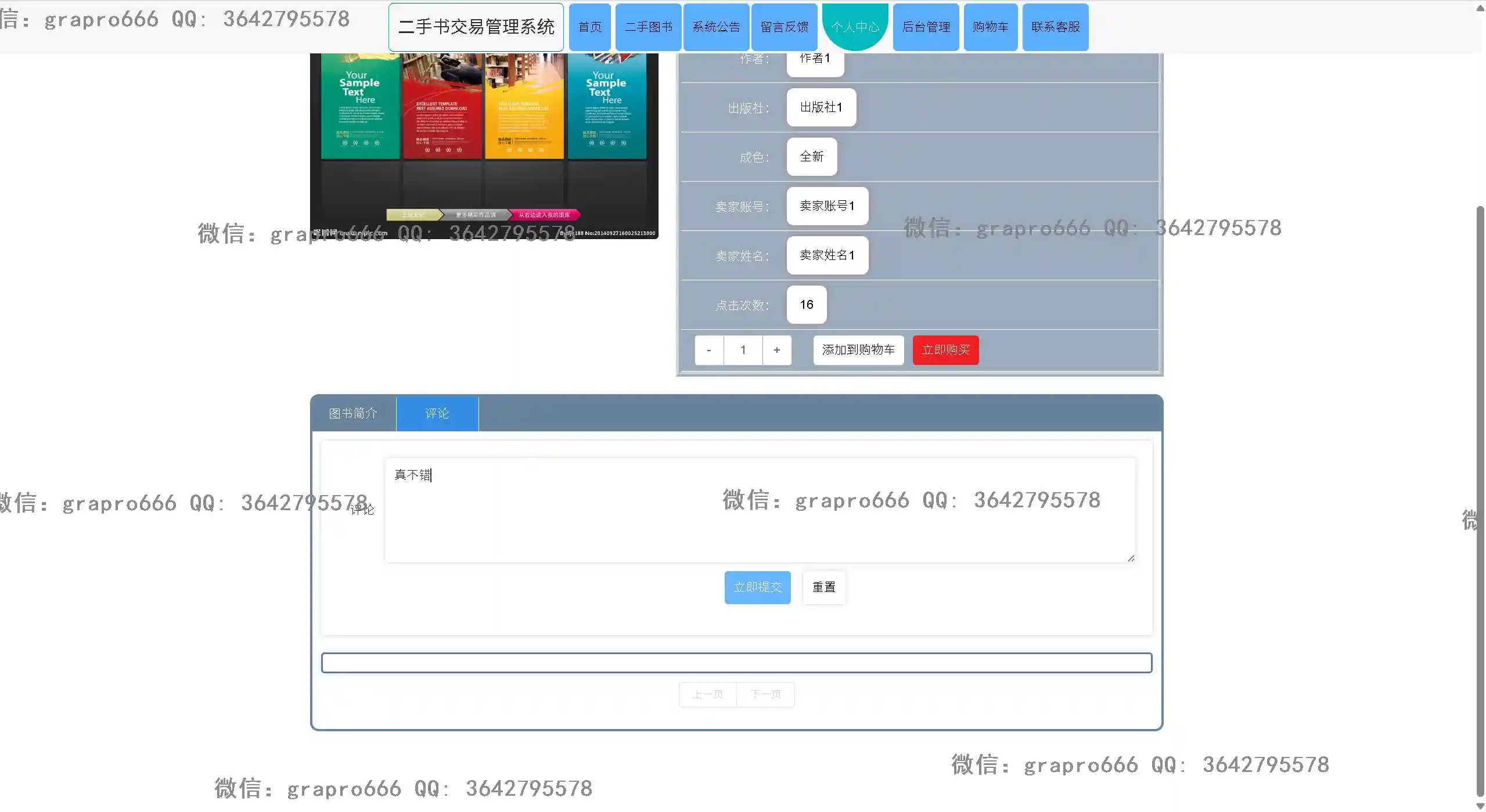1486x812 pixels.
Task: Open 首页 in navigation bar
Action: pyautogui.click(x=589, y=27)
